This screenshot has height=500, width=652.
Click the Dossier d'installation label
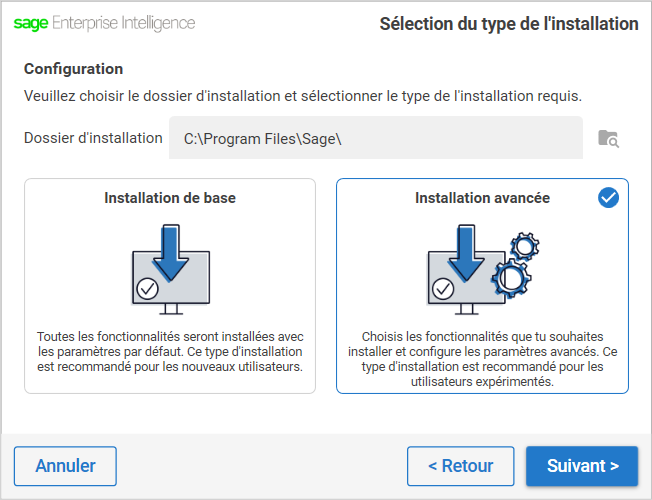click(93, 138)
